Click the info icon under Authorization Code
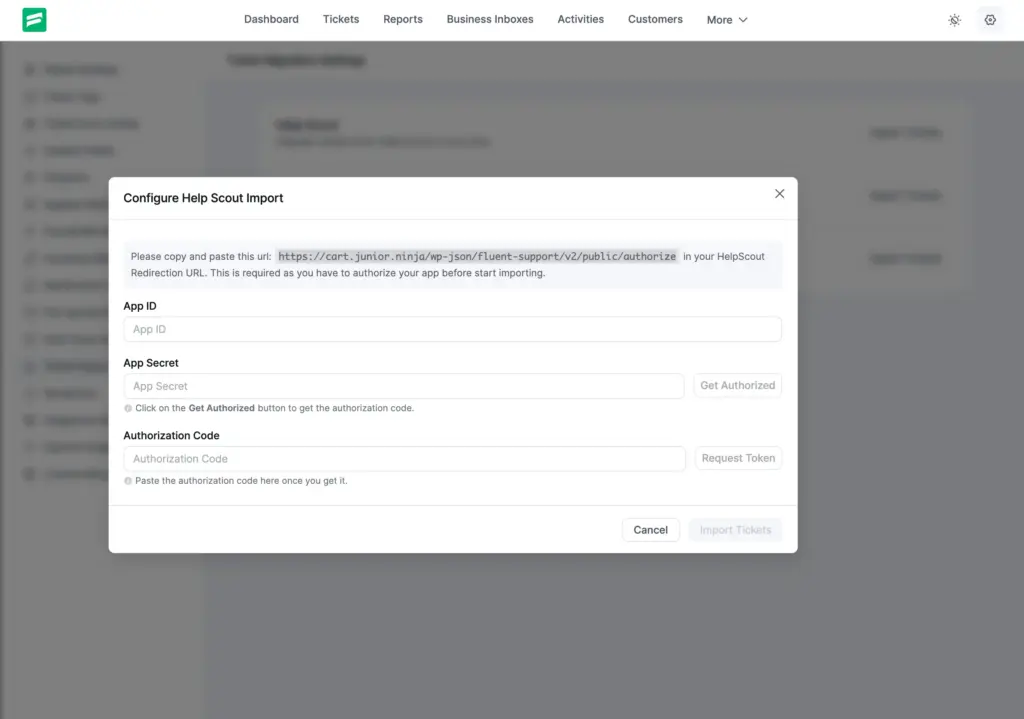 (x=128, y=481)
